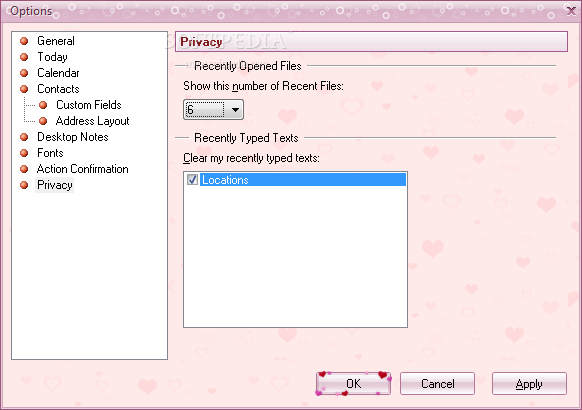Screen dimensions: 582x410
Task: Click the red bullet icon beside General
Action: point(24,41)
